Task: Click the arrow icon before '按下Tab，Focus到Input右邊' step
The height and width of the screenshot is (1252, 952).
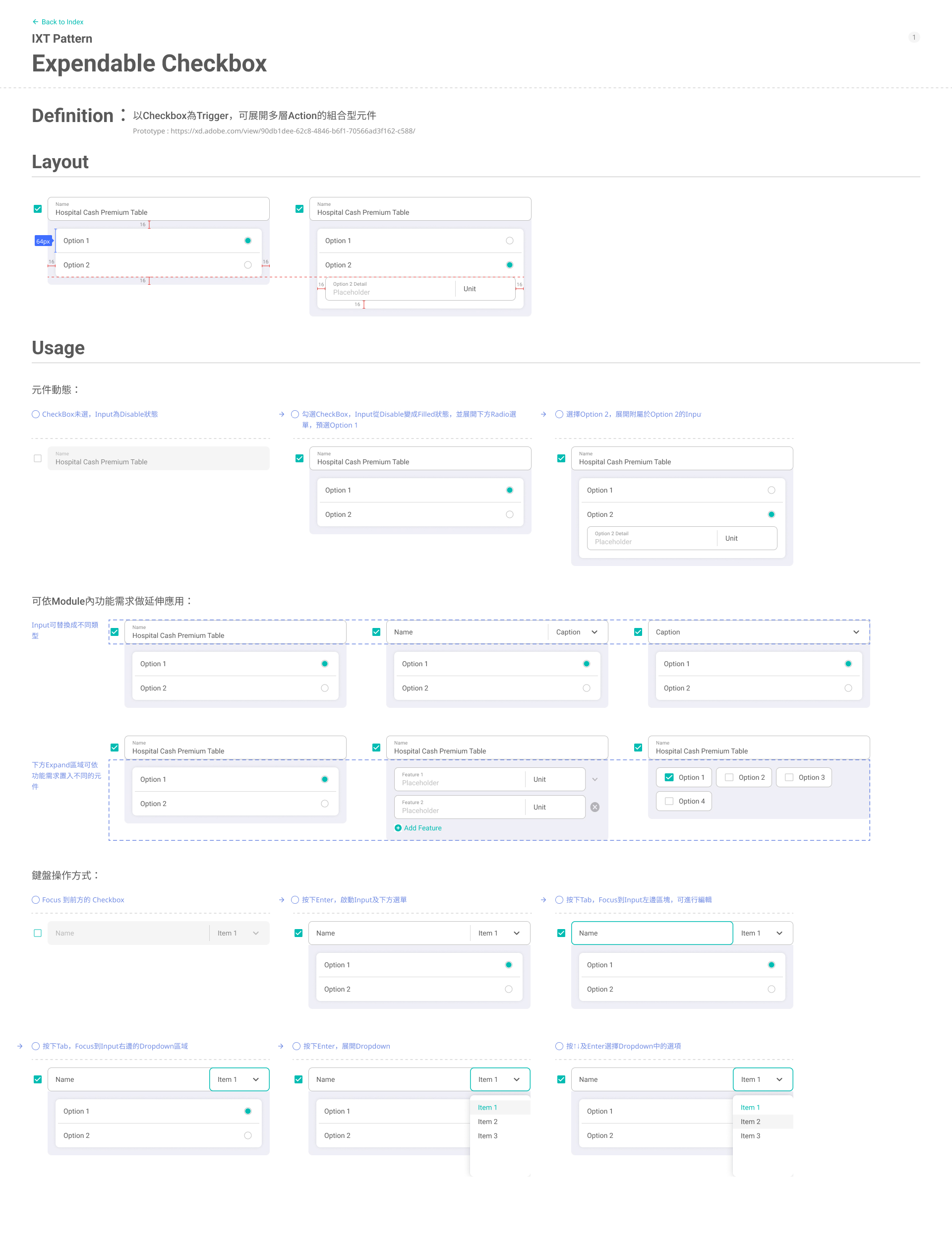Action: (x=20, y=1046)
